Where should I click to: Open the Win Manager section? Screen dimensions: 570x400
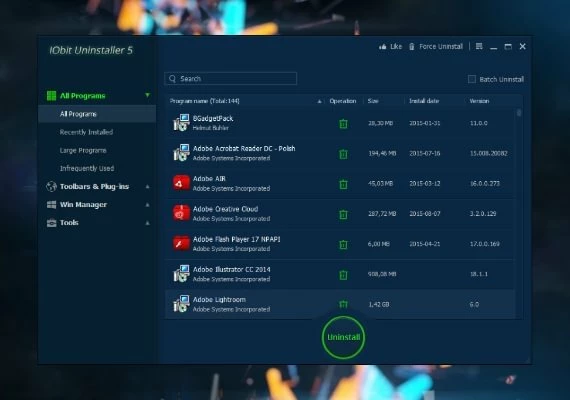coord(83,205)
